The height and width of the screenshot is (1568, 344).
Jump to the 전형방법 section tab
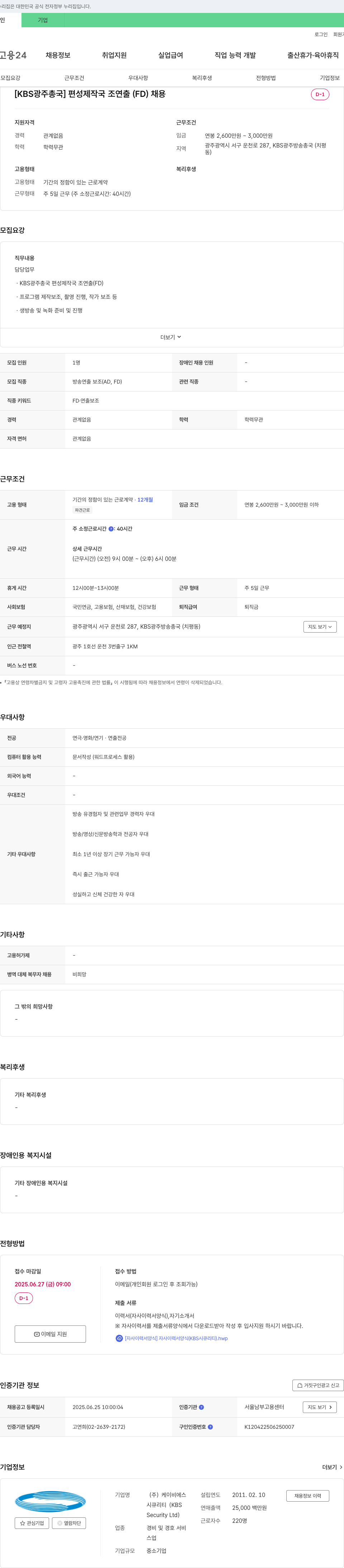(x=266, y=78)
